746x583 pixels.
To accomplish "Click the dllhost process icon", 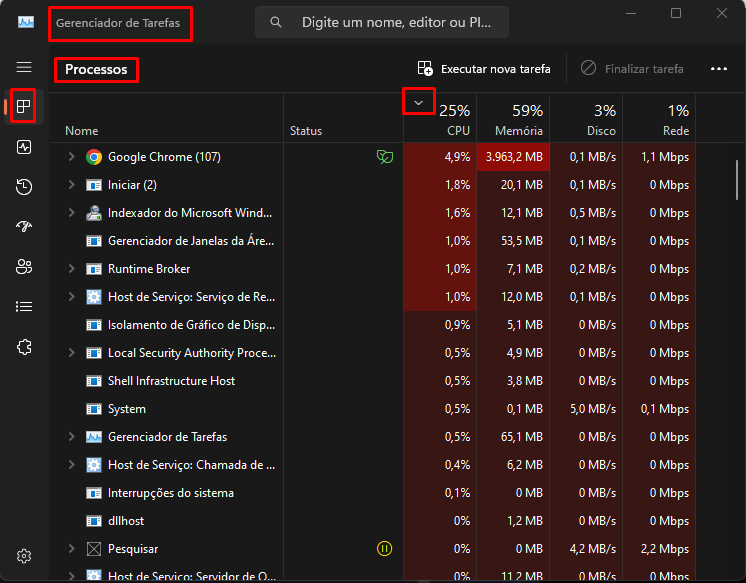I will tap(94, 521).
